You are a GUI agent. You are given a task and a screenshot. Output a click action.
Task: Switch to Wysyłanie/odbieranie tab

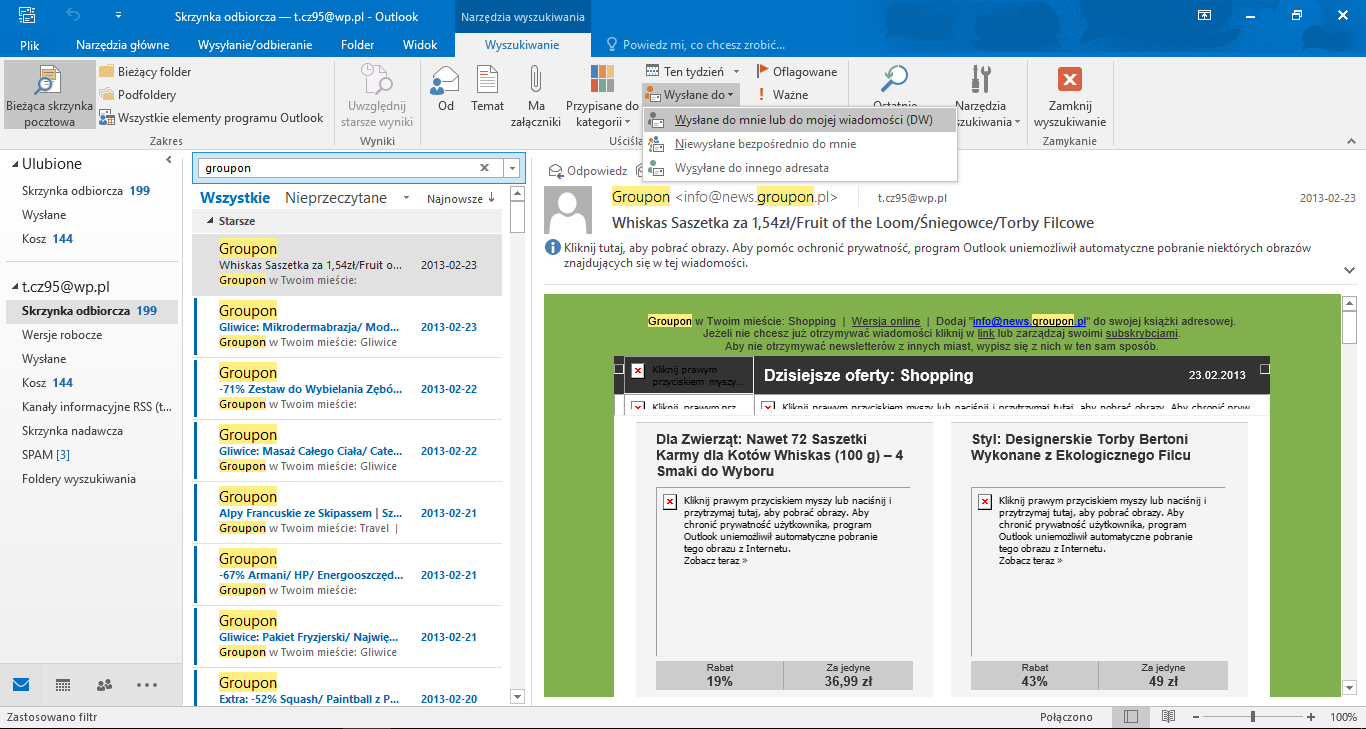tap(255, 45)
